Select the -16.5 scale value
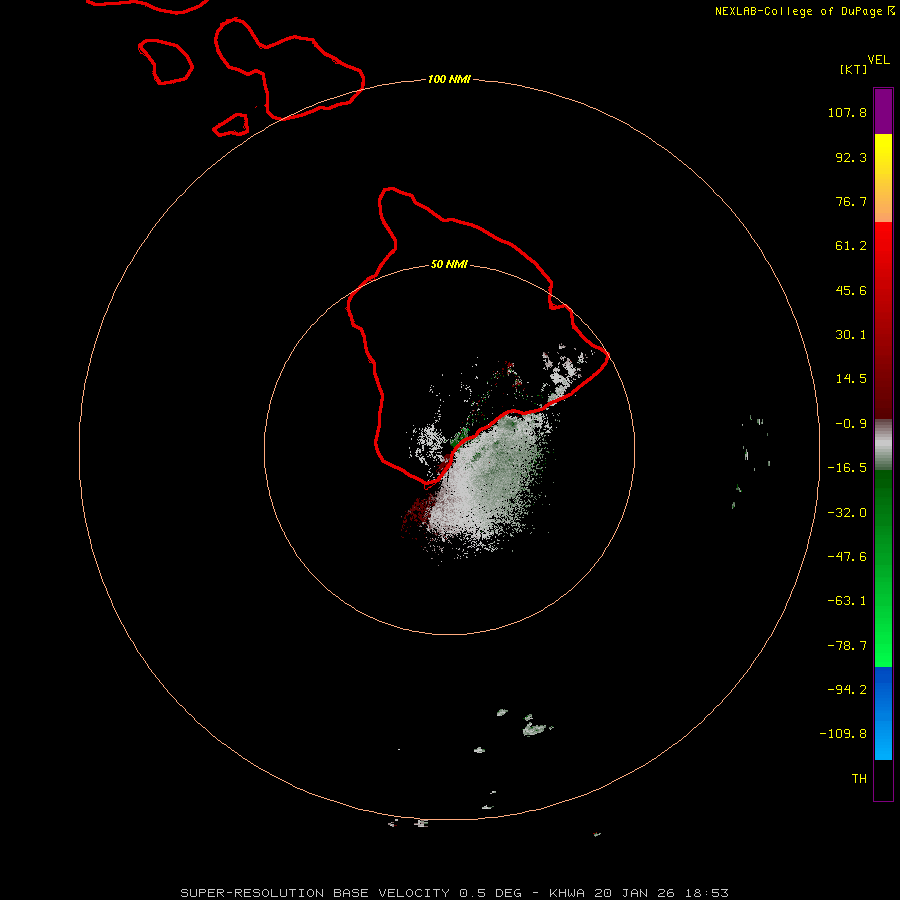Viewport: 900px width, 900px height. click(847, 468)
